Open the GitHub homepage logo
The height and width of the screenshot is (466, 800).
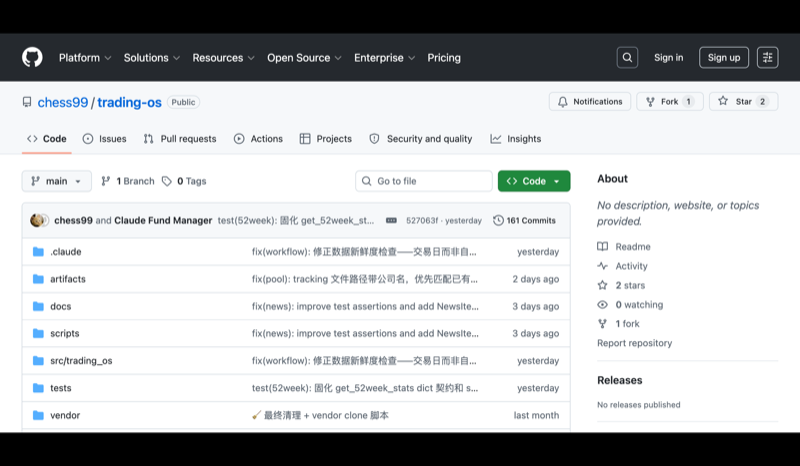pos(32,58)
